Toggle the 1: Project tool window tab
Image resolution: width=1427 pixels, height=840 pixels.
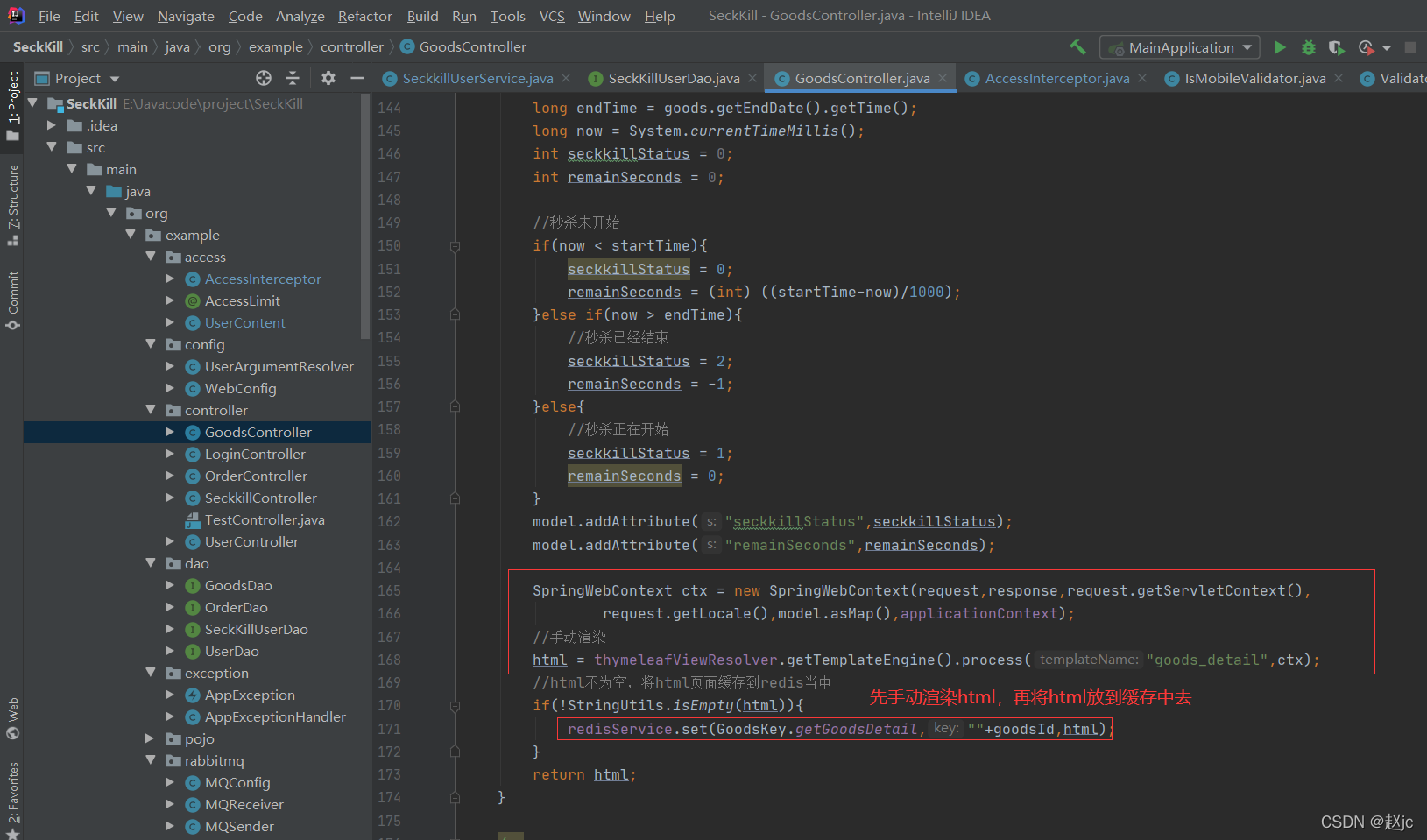click(x=12, y=106)
